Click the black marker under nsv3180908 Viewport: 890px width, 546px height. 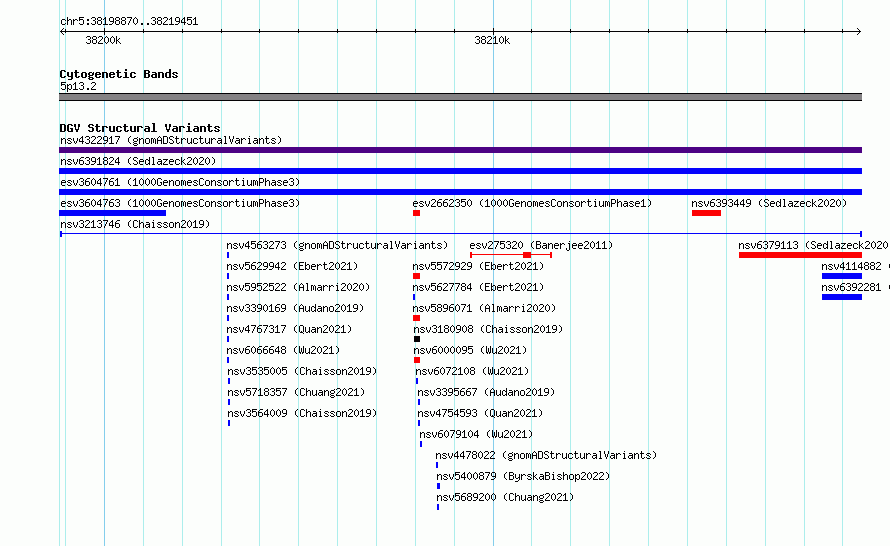click(x=417, y=339)
